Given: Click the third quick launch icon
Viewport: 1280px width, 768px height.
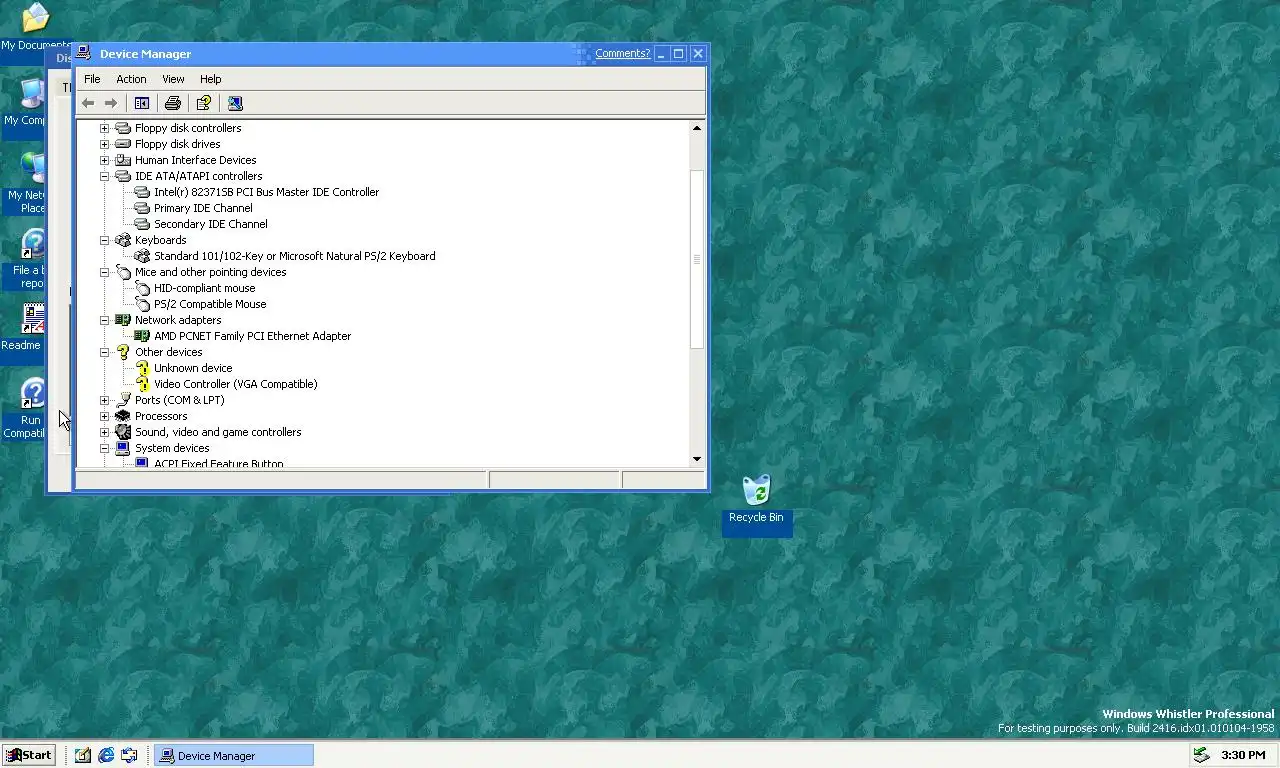Looking at the screenshot, I should (129, 755).
